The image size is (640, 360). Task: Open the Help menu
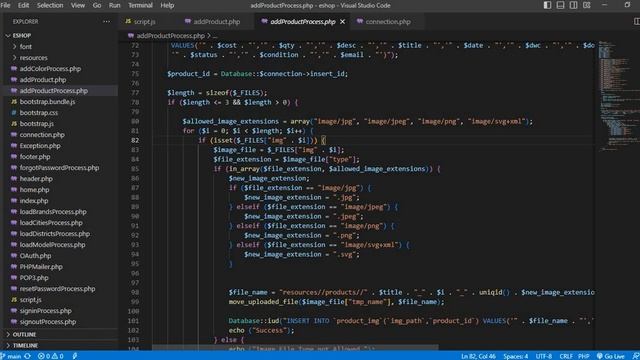167,5
